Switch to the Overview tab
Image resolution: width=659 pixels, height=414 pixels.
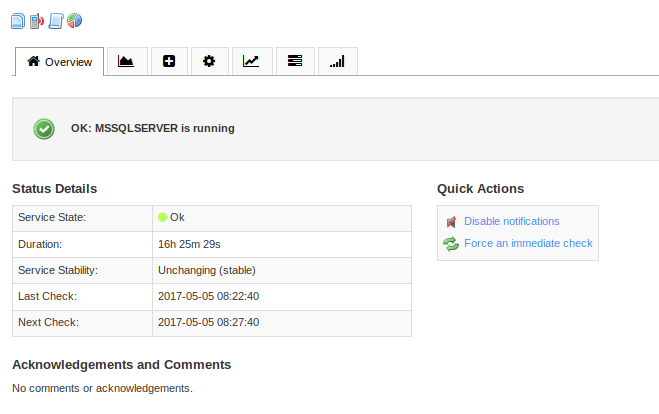(59, 62)
